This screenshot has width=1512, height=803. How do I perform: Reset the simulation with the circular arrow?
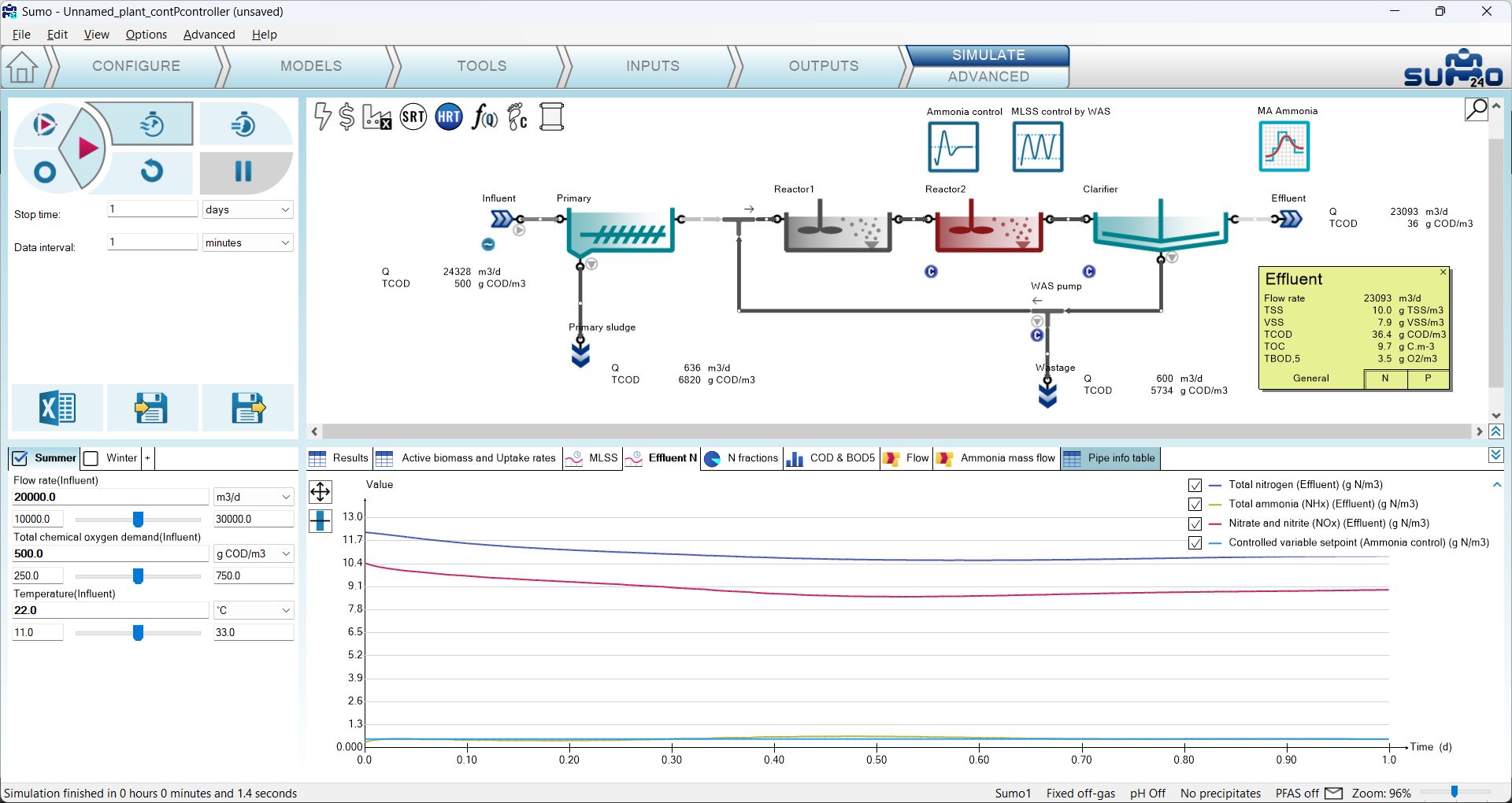[x=152, y=171]
